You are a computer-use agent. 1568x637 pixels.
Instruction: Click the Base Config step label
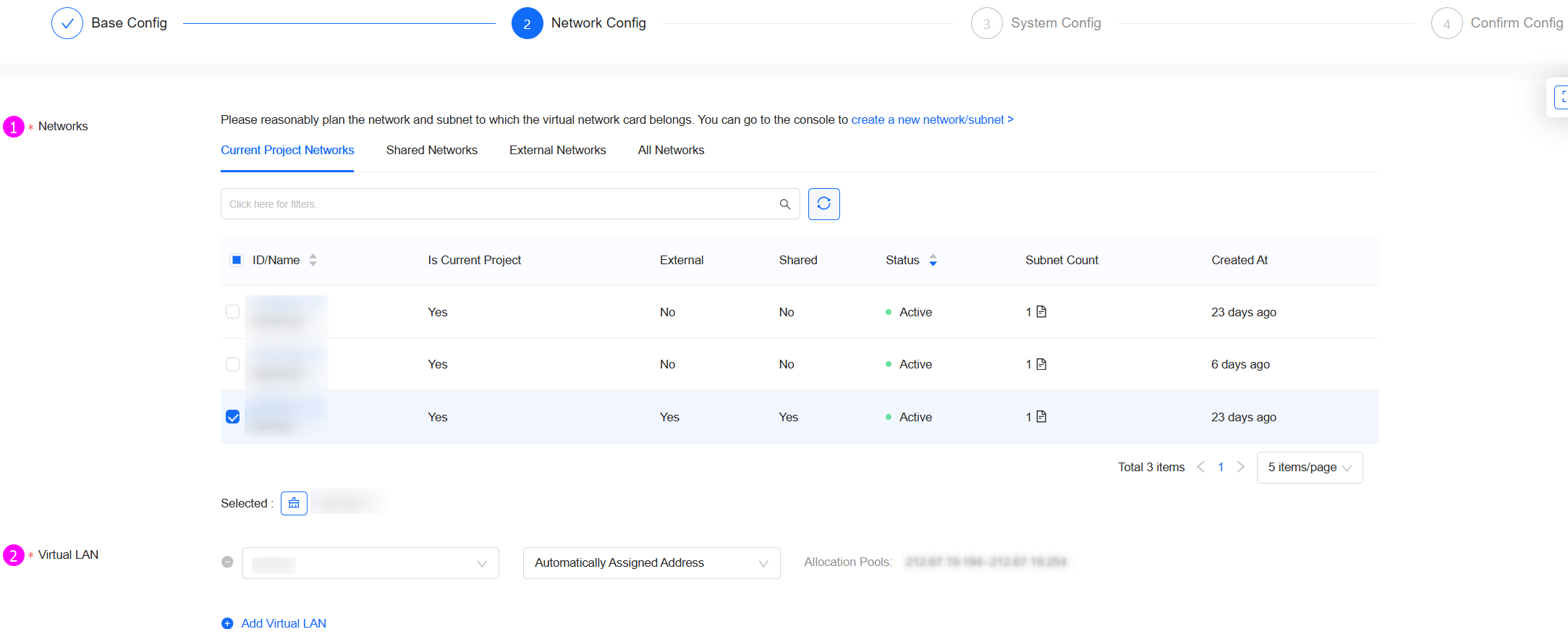click(129, 23)
